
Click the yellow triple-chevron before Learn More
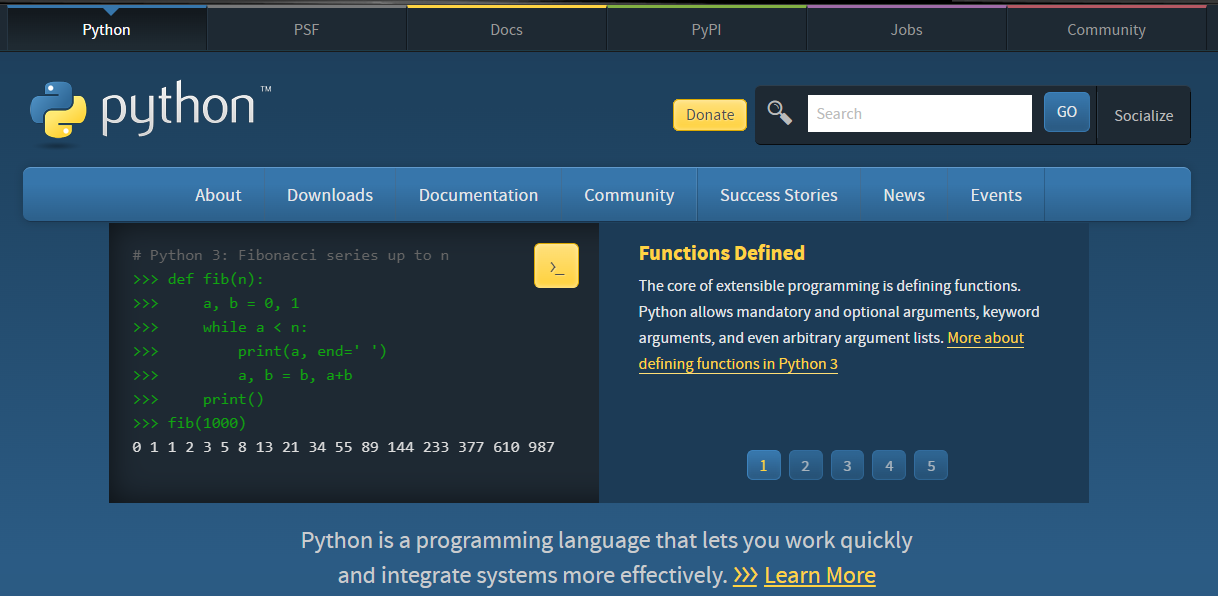(745, 575)
